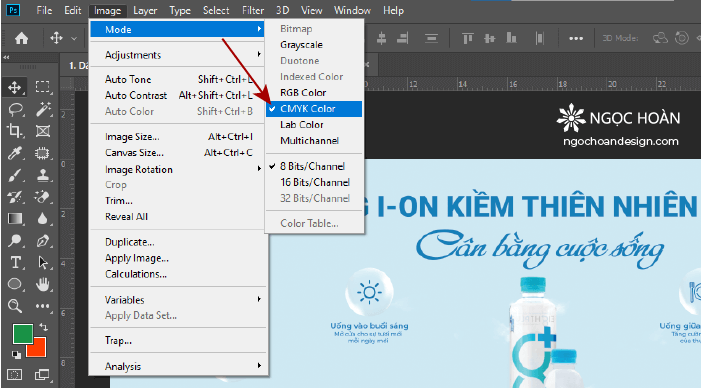This screenshot has width=701, height=388.
Task: Expand the Adjustments submenu
Action: [177, 55]
